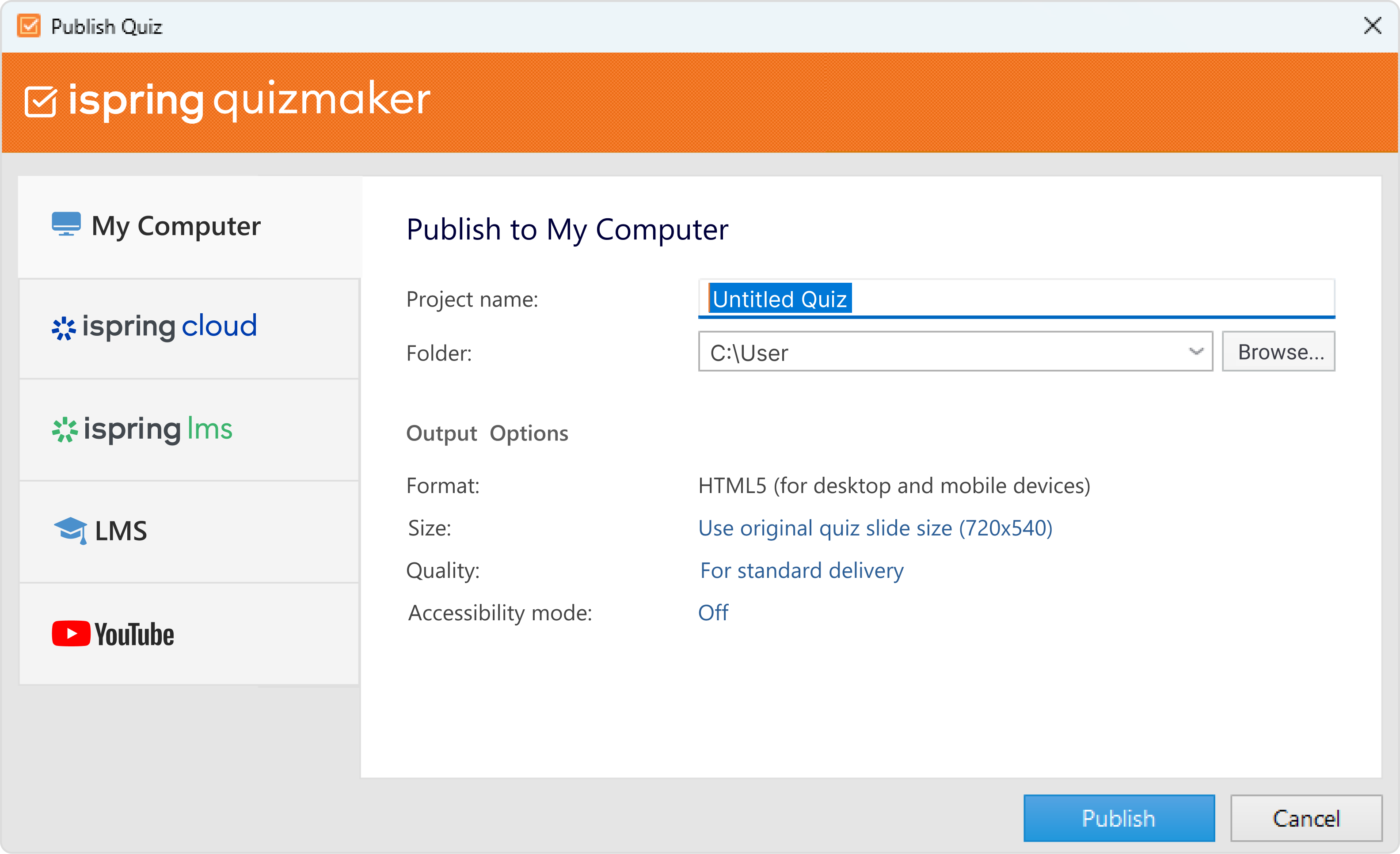Click the Project name input field
This screenshot has width=1400, height=854.
(1016, 298)
